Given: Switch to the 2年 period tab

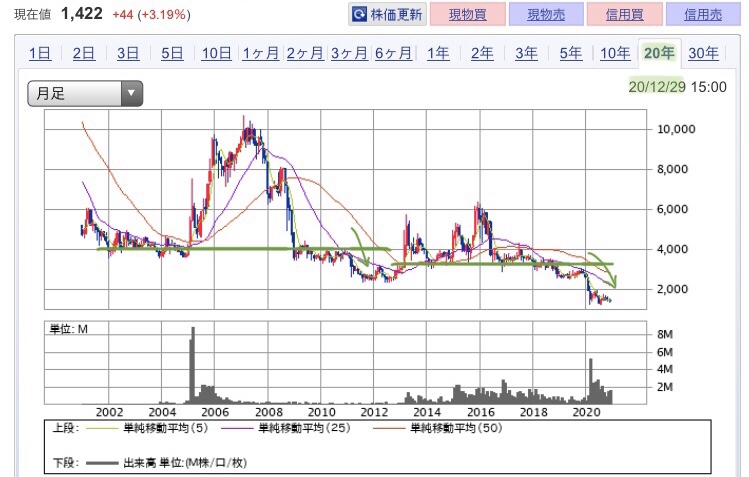Looking at the screenshot, I should [482, 53].
